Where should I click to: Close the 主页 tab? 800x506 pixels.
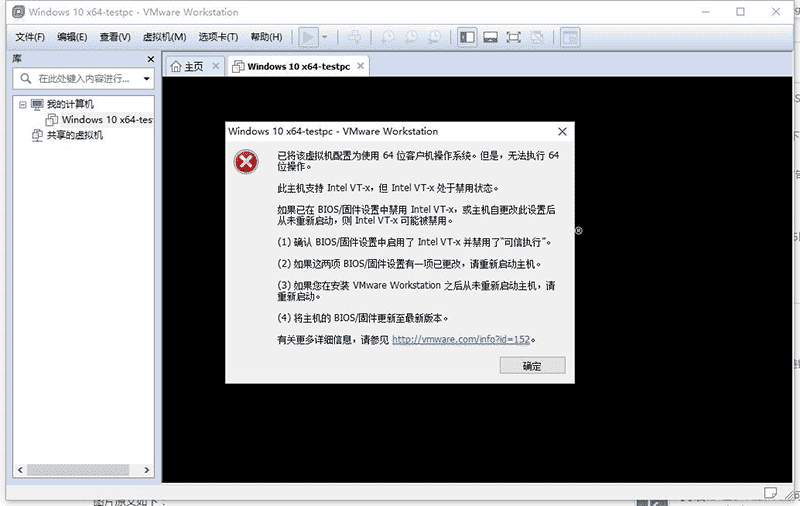coord(216,66)
